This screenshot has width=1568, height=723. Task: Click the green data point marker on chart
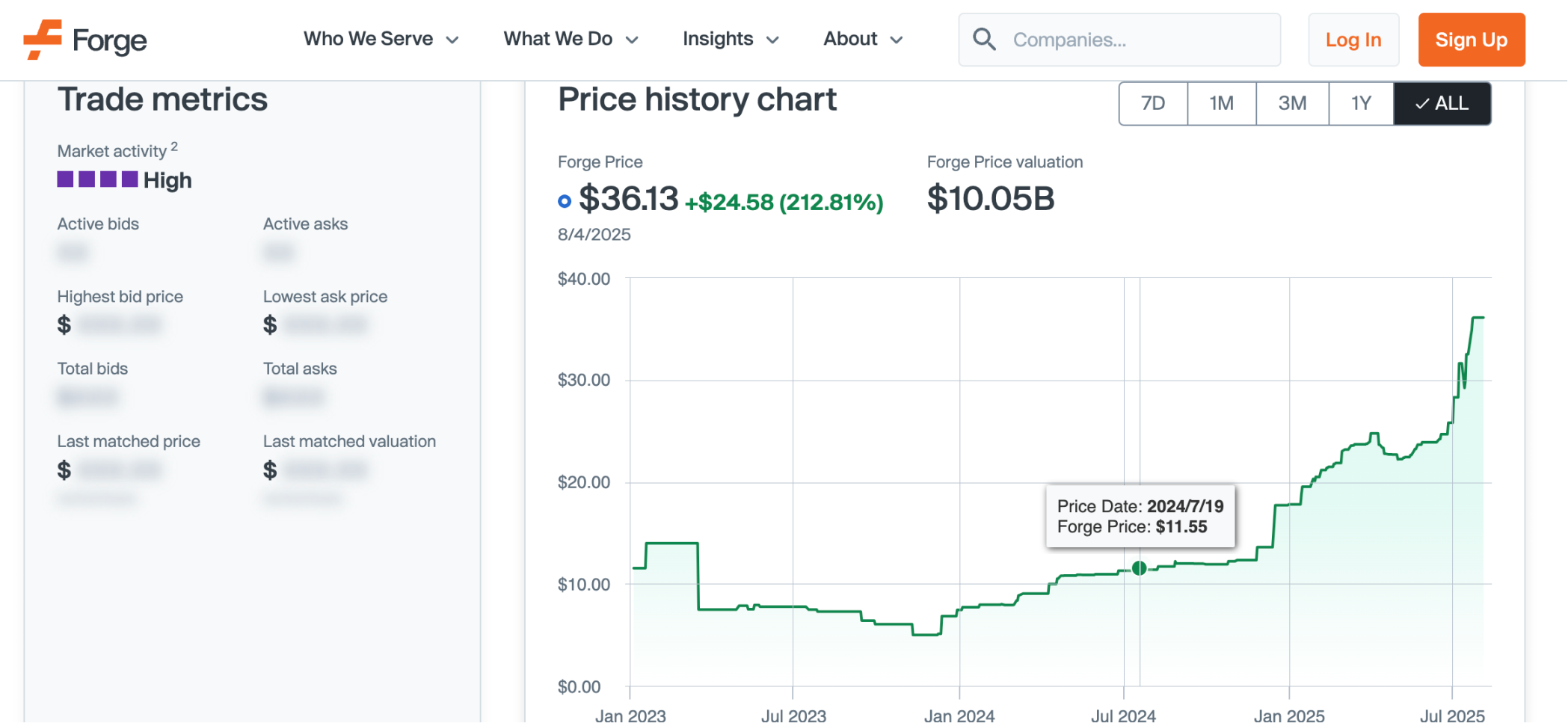tap(1140, 568)
